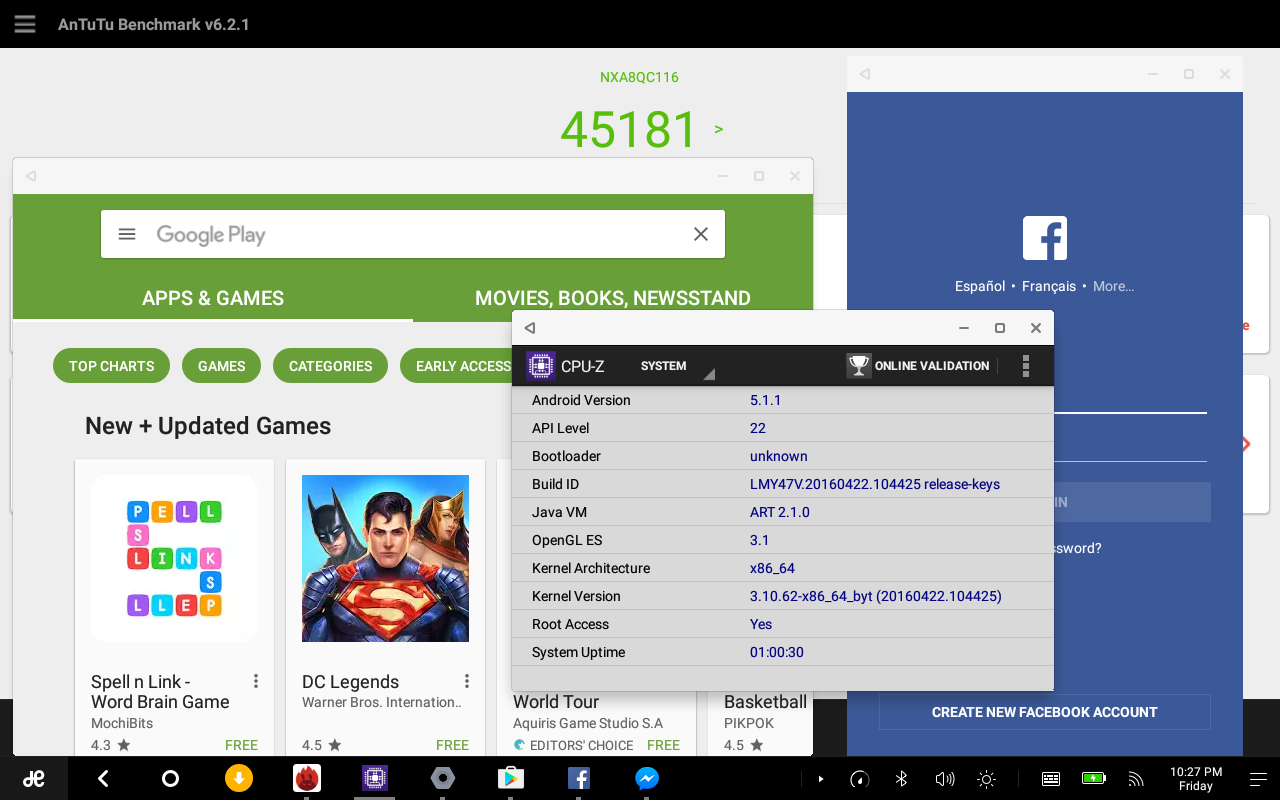The height and width of the screenshot is (800, 1280).
Task: Expand the hidden system tray icons arrow
Action: click(x=821, y=778)
